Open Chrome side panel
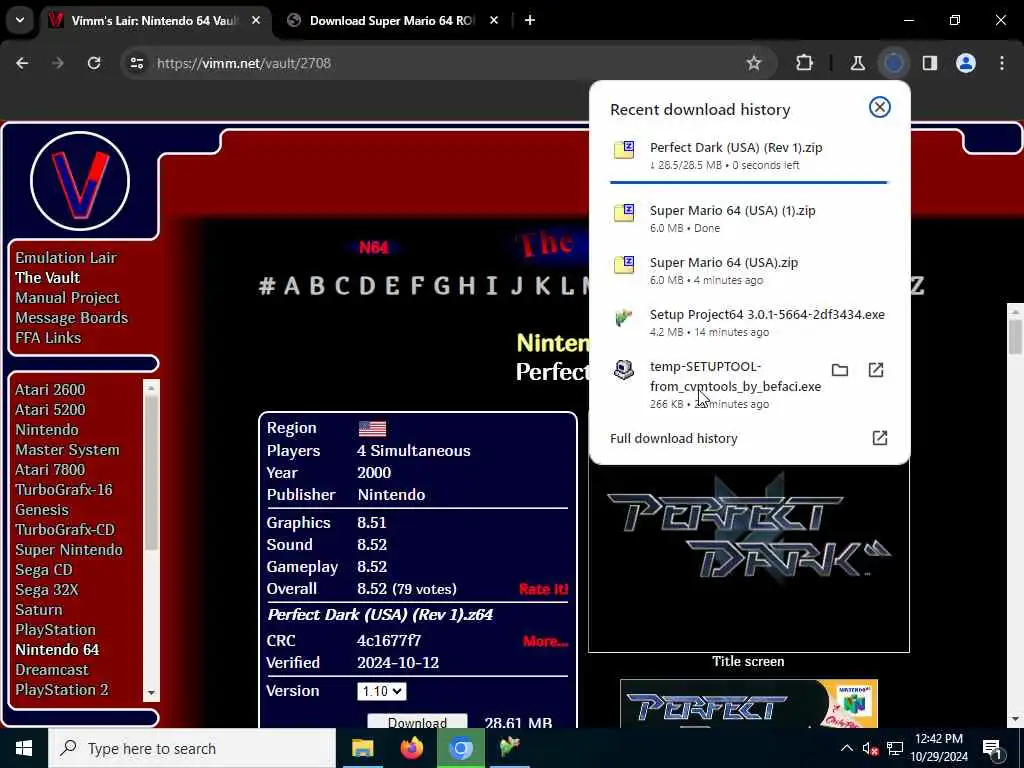Screen dimensions: 1024x768 tap(930, 63)
